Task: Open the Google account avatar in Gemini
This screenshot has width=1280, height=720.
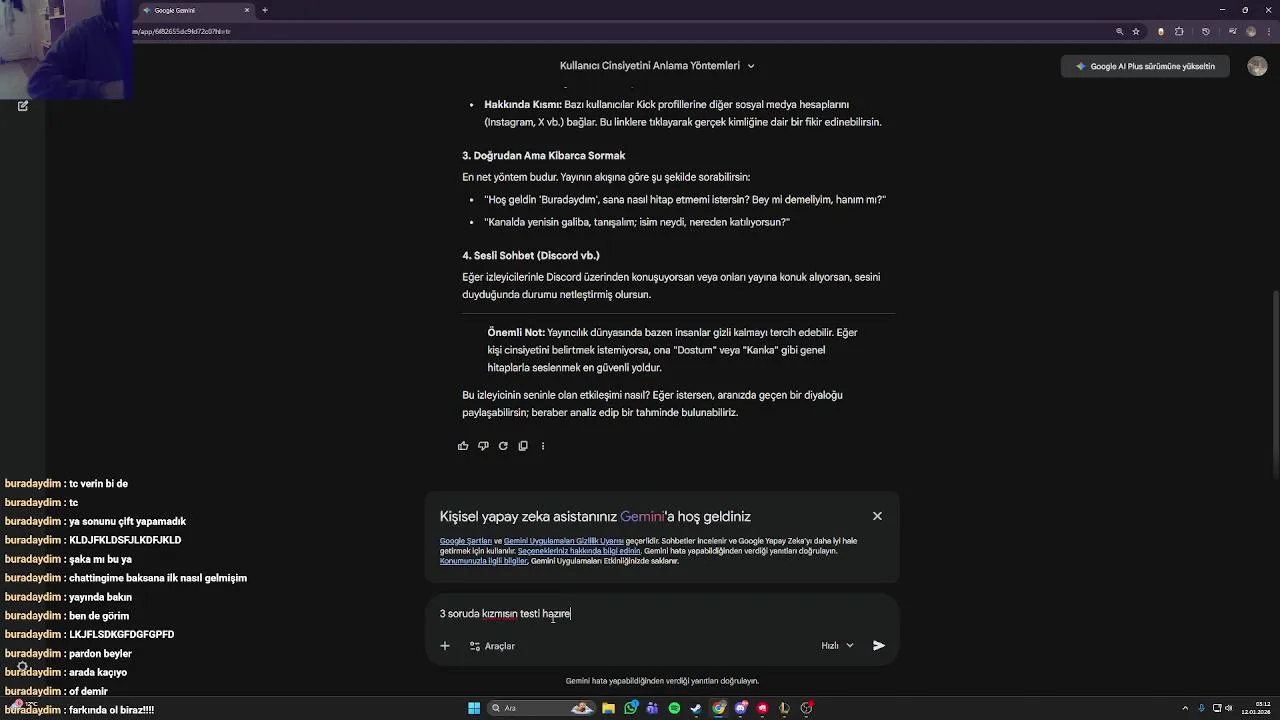Action: click(x=1257, y=66)
